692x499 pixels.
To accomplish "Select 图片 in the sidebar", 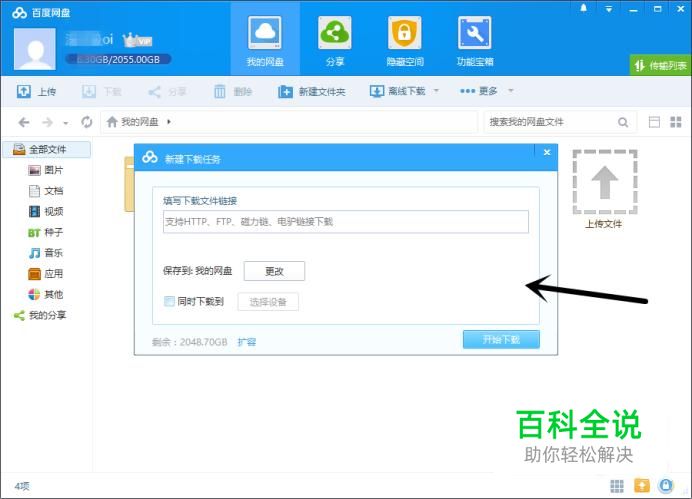I will [46, 170].
